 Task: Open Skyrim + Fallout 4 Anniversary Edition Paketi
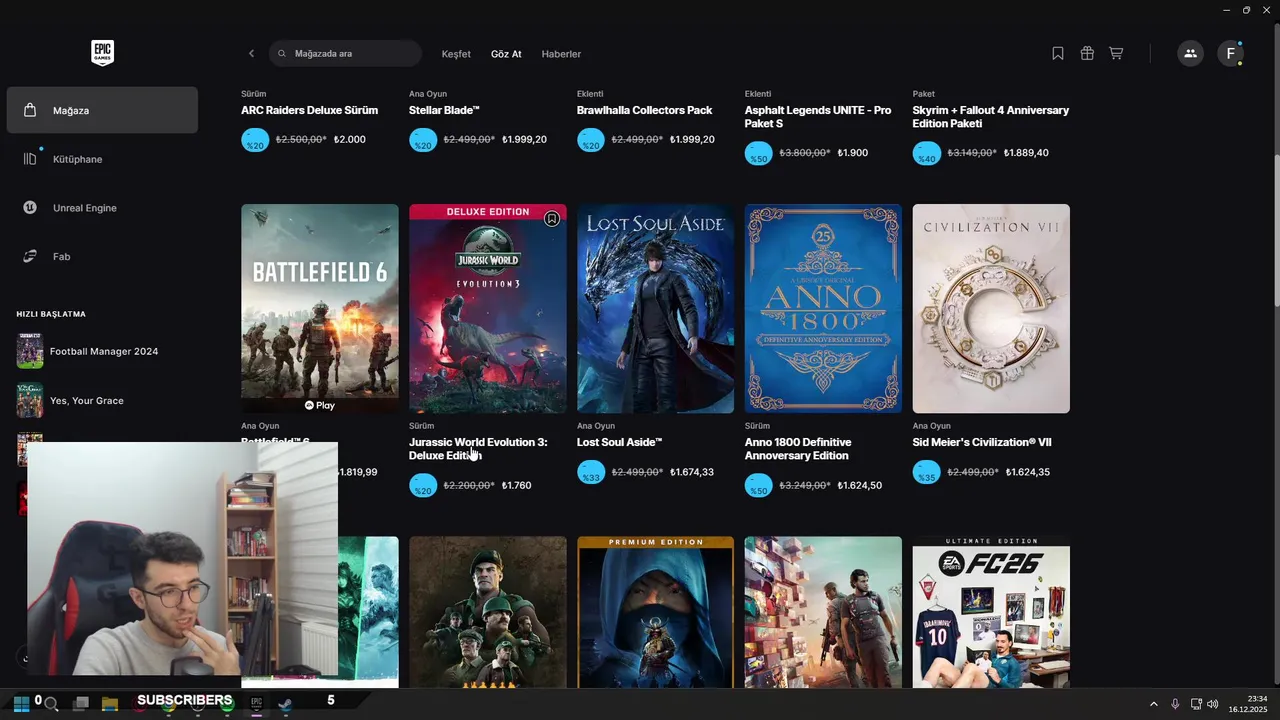pyautogui.click(x=991, y=117)
